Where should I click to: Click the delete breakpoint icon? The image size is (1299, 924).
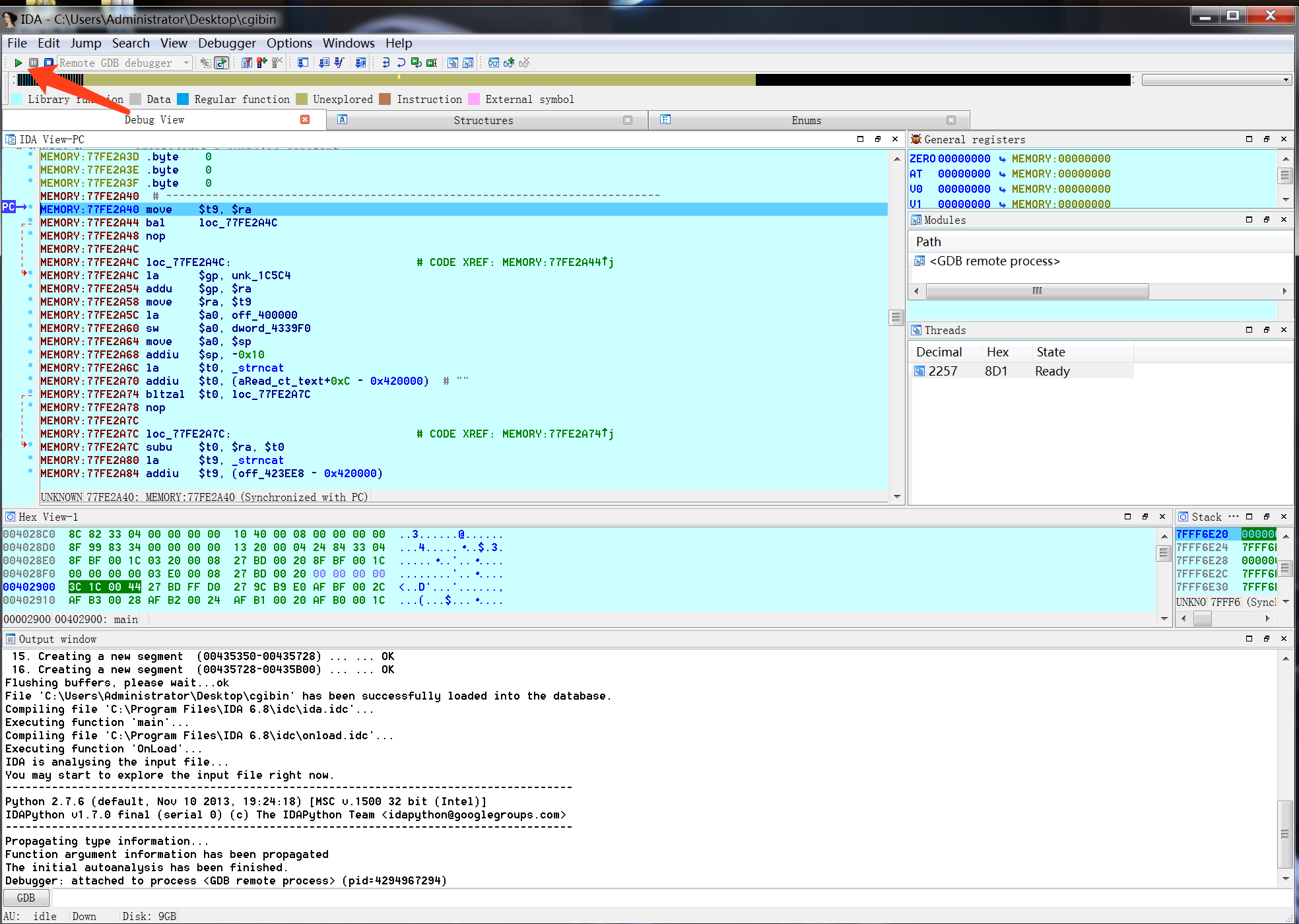(x=277, y=63)
